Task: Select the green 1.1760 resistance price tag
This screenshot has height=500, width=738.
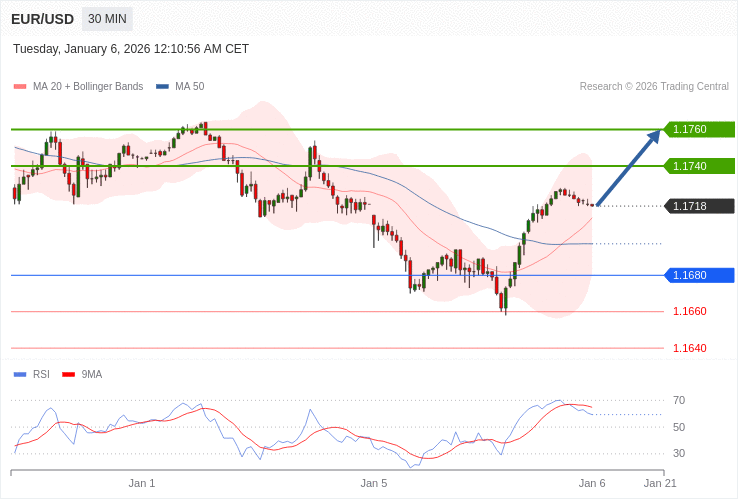Action: tap(699, 129)
